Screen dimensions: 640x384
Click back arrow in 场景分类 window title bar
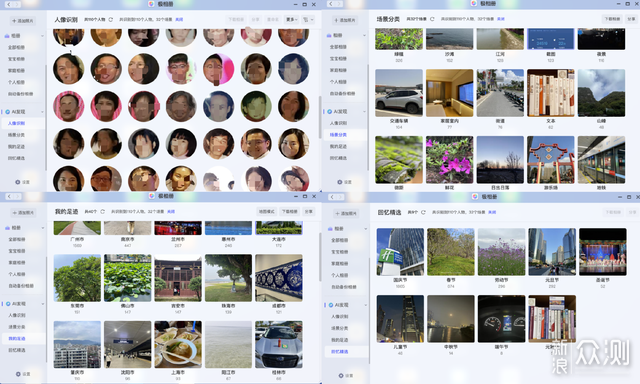pos(331,4)
